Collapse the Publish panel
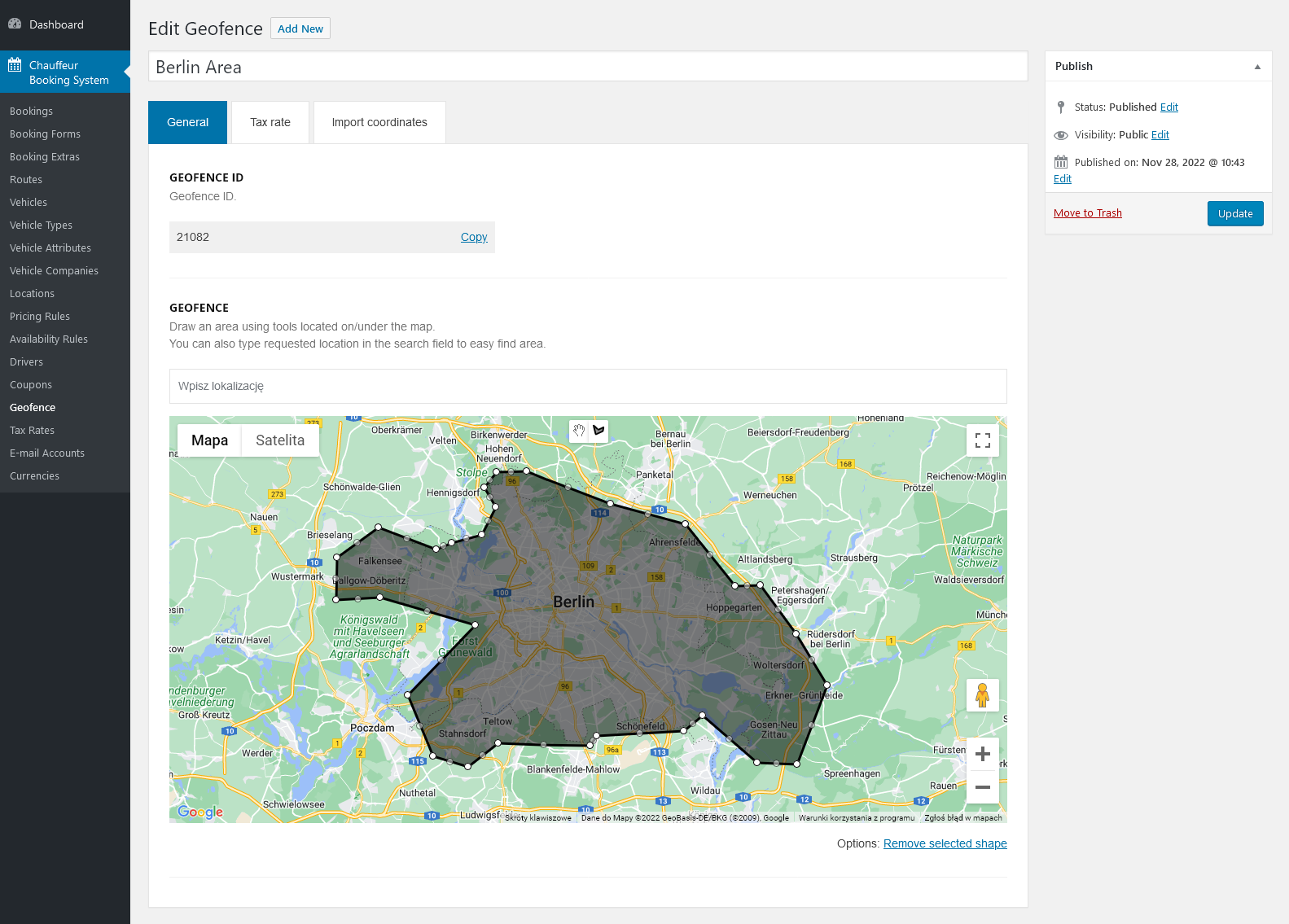Screen dimensions: 1289x924 click(x=1257, y=67)
